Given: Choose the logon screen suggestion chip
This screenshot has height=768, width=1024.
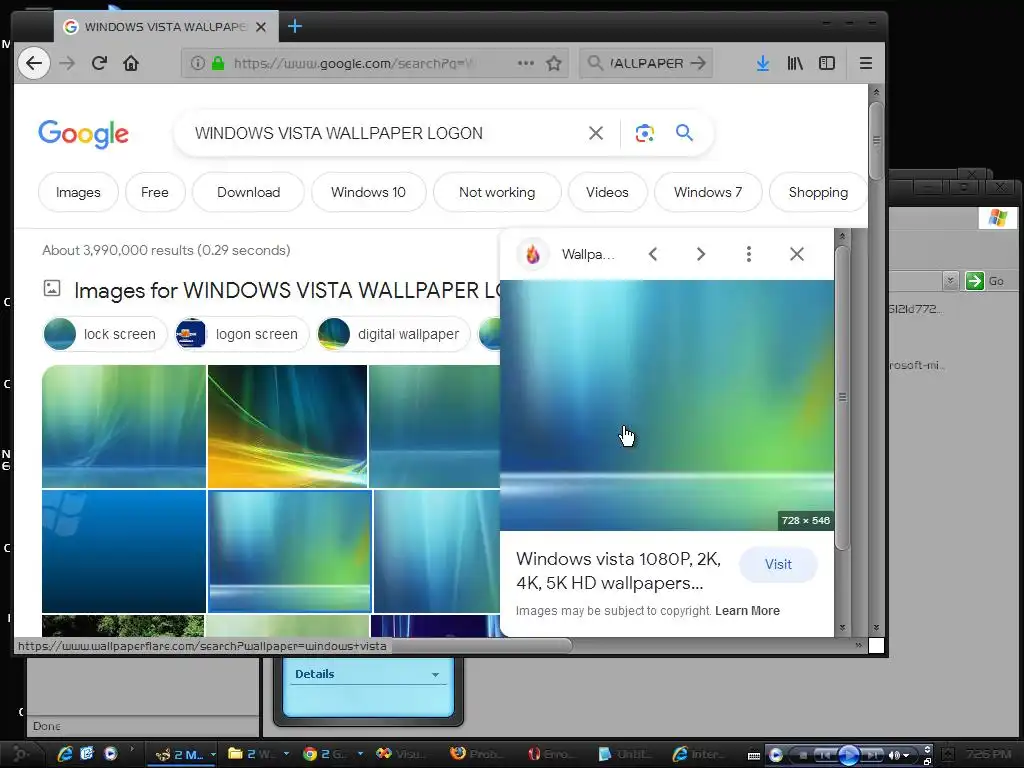Looking at the screenshot, I should pyautogui.click(x=242, y=334).
